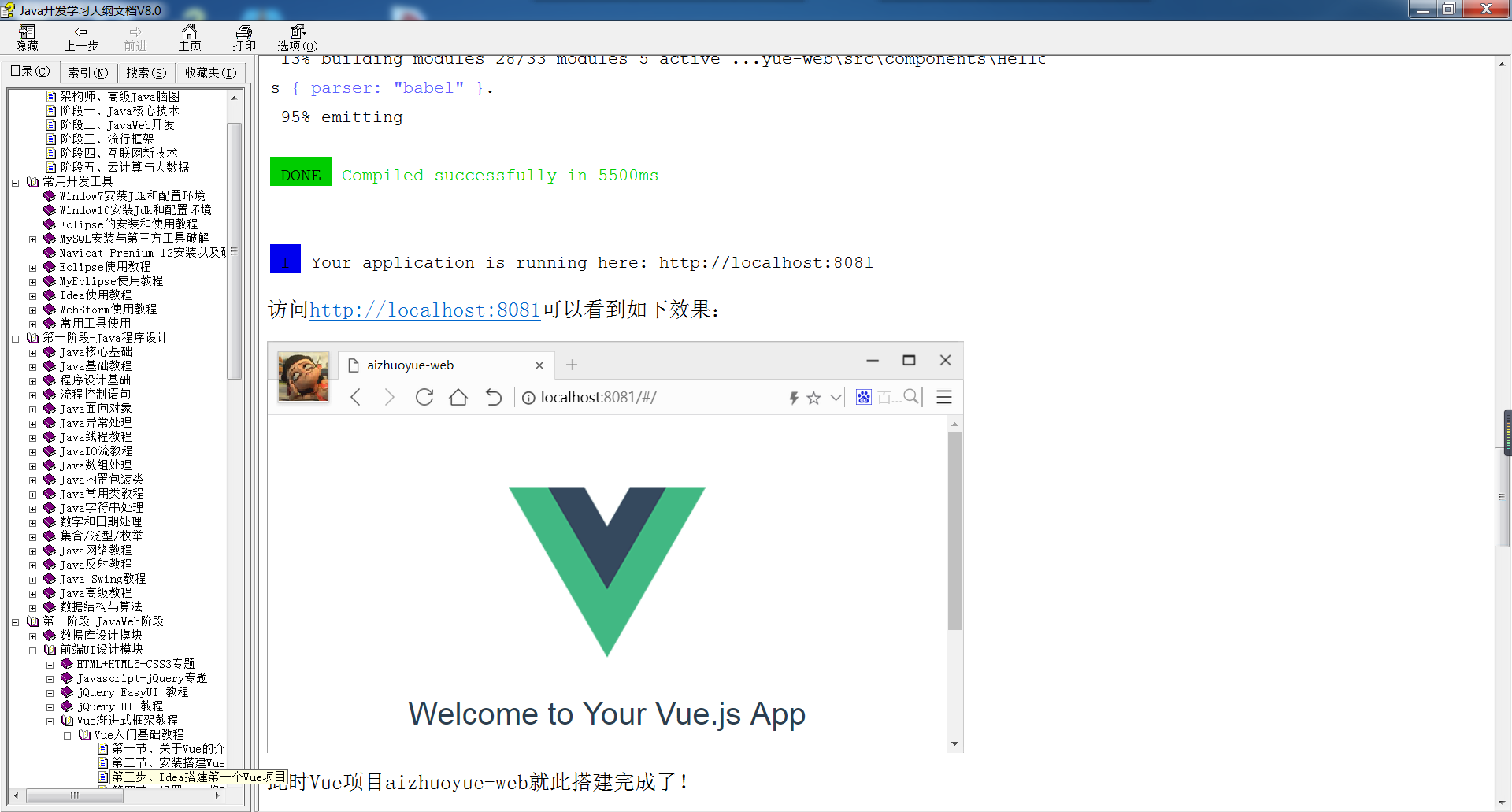Image resolution: width=1512 pixels, height=812 pixels.
Task: Click the Home (主页) toolbar icon
Action: (190, 38)
